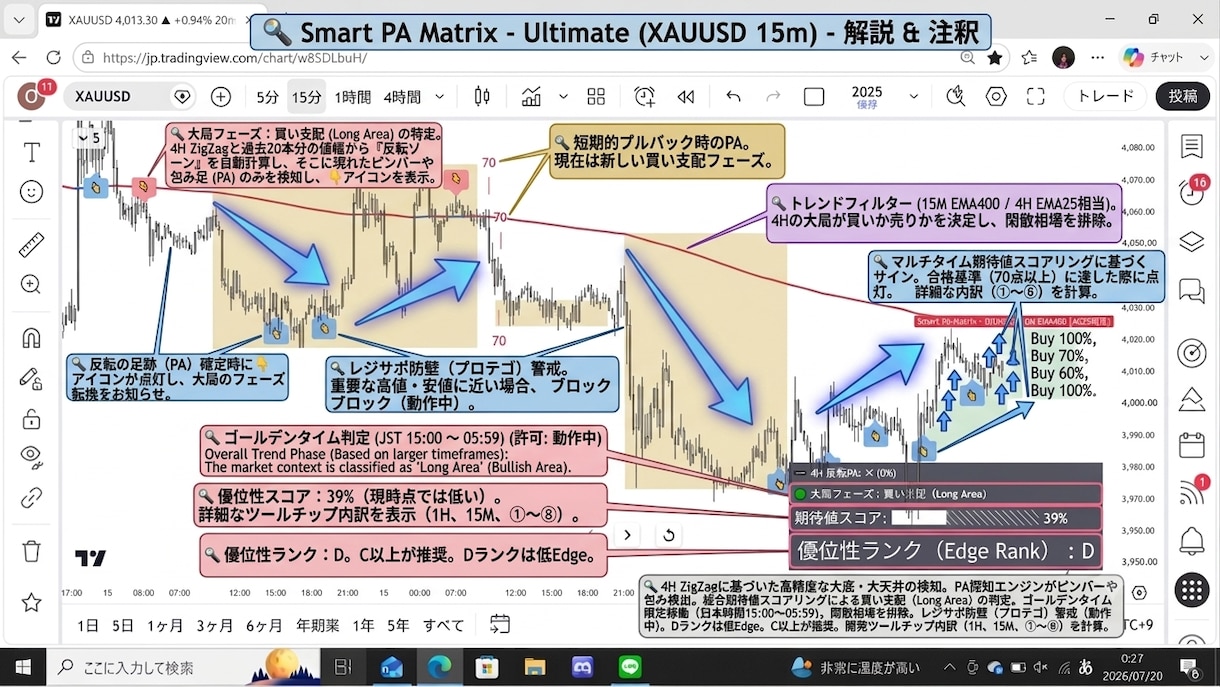Toggle lock all drawings
1220x687 pixels.
point(32,418)
